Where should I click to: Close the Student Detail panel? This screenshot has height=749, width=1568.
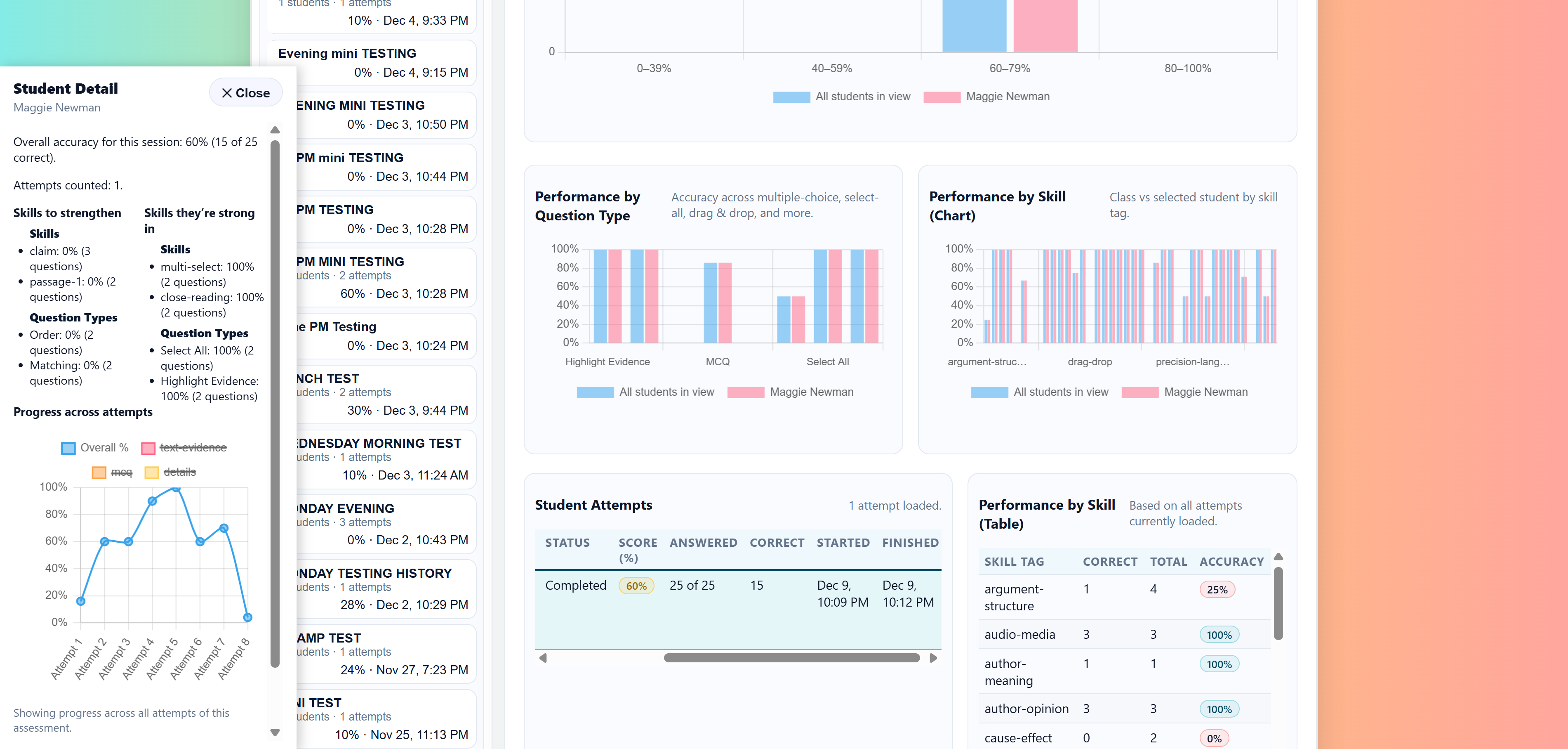click(x=245, y=93)
